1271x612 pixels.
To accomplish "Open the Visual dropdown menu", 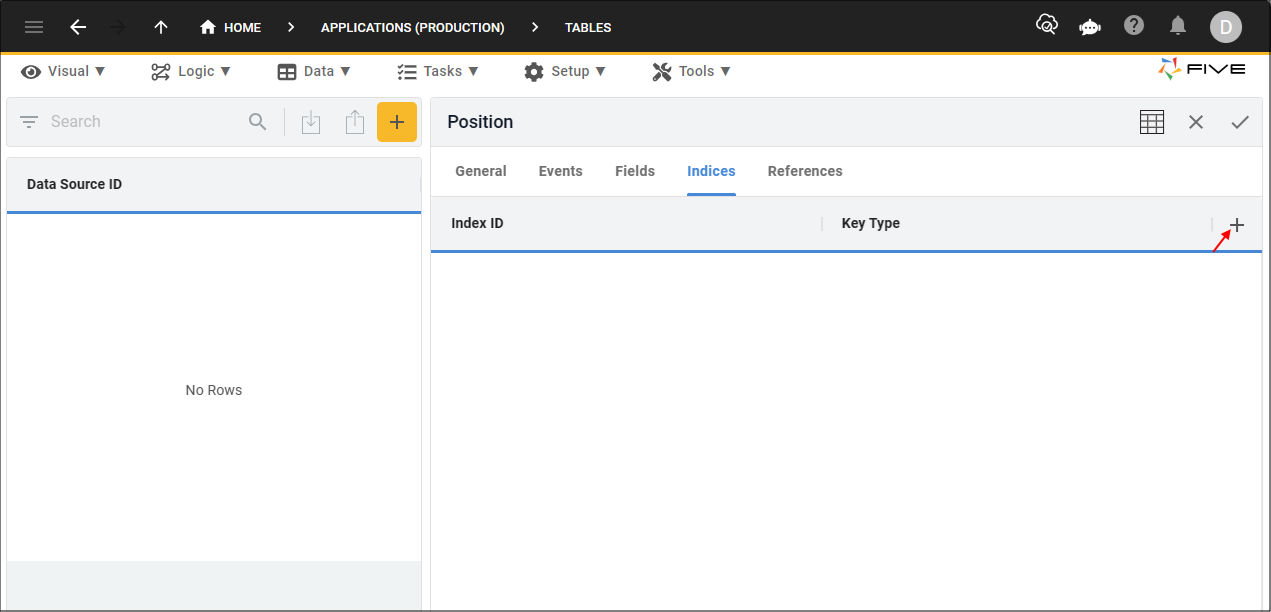I will (63, 71).
